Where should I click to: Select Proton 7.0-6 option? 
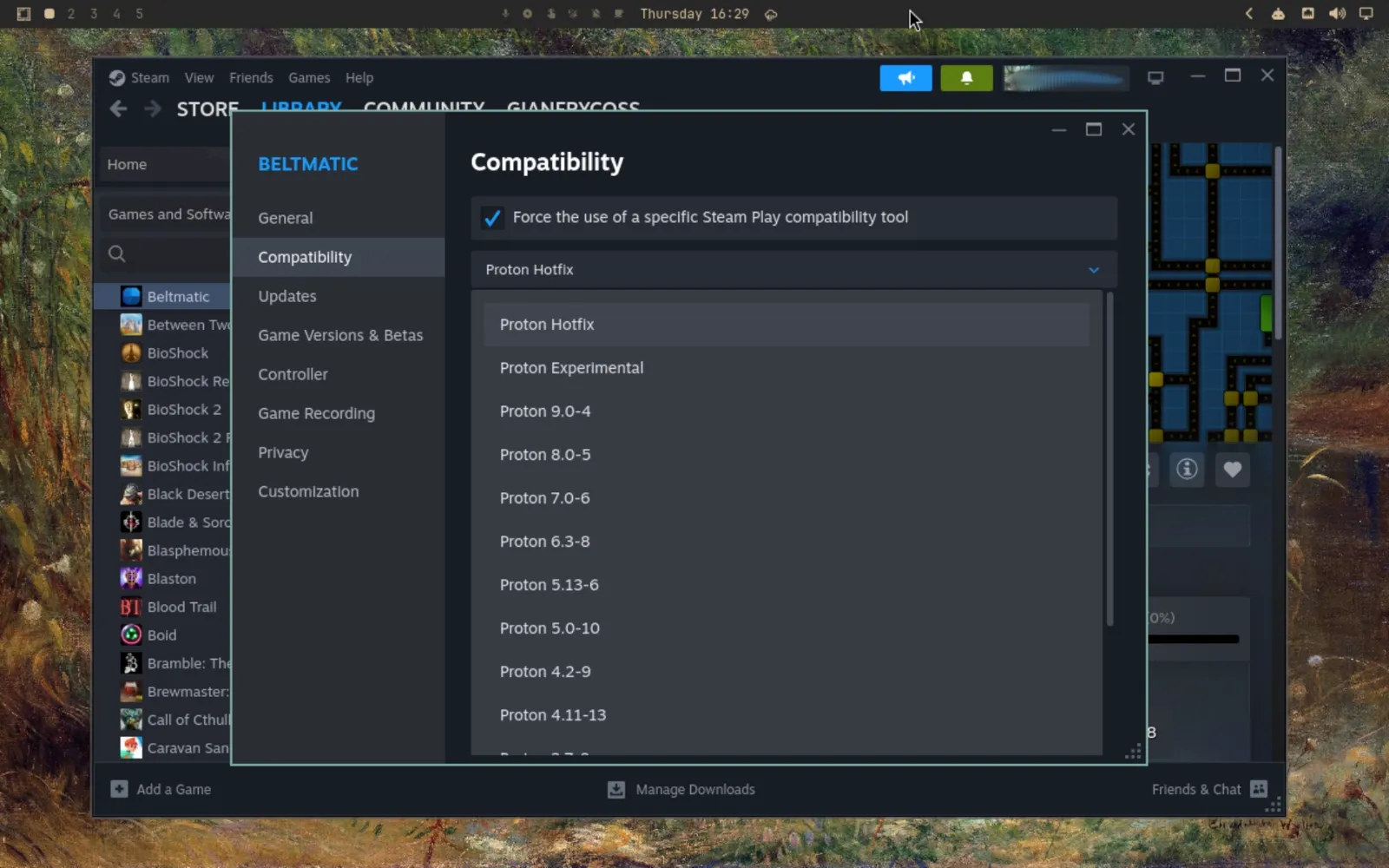(x=787, y=498)
